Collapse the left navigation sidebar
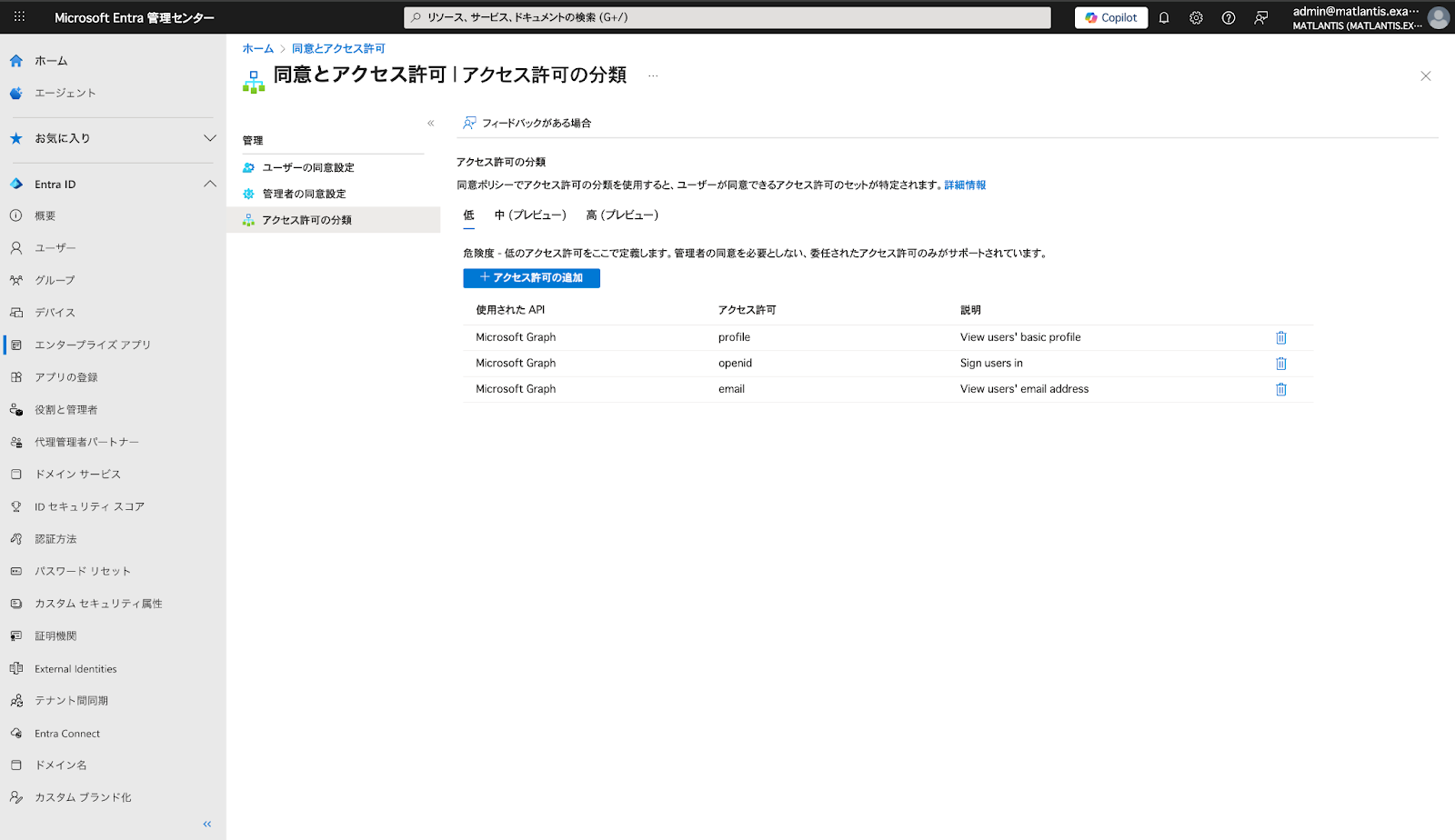Screen dimensions: 1455x840 [x=207, y=824]
